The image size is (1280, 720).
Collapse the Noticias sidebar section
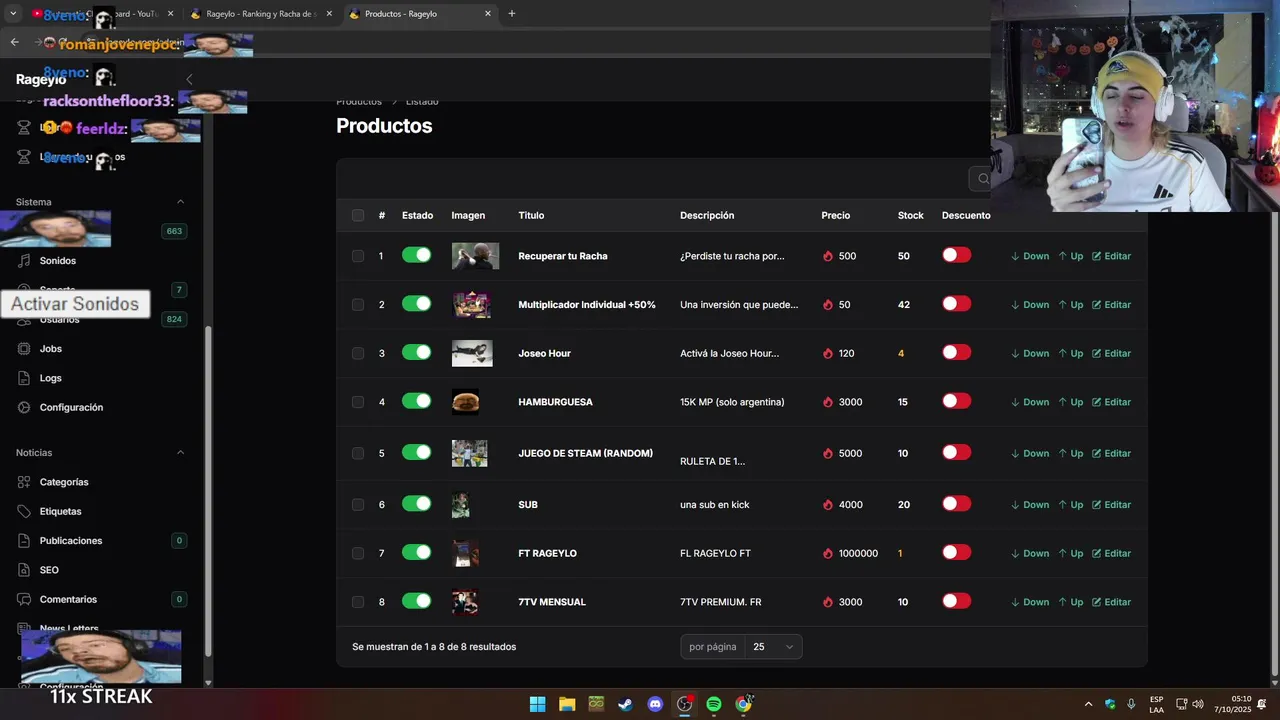coord(180,453)
